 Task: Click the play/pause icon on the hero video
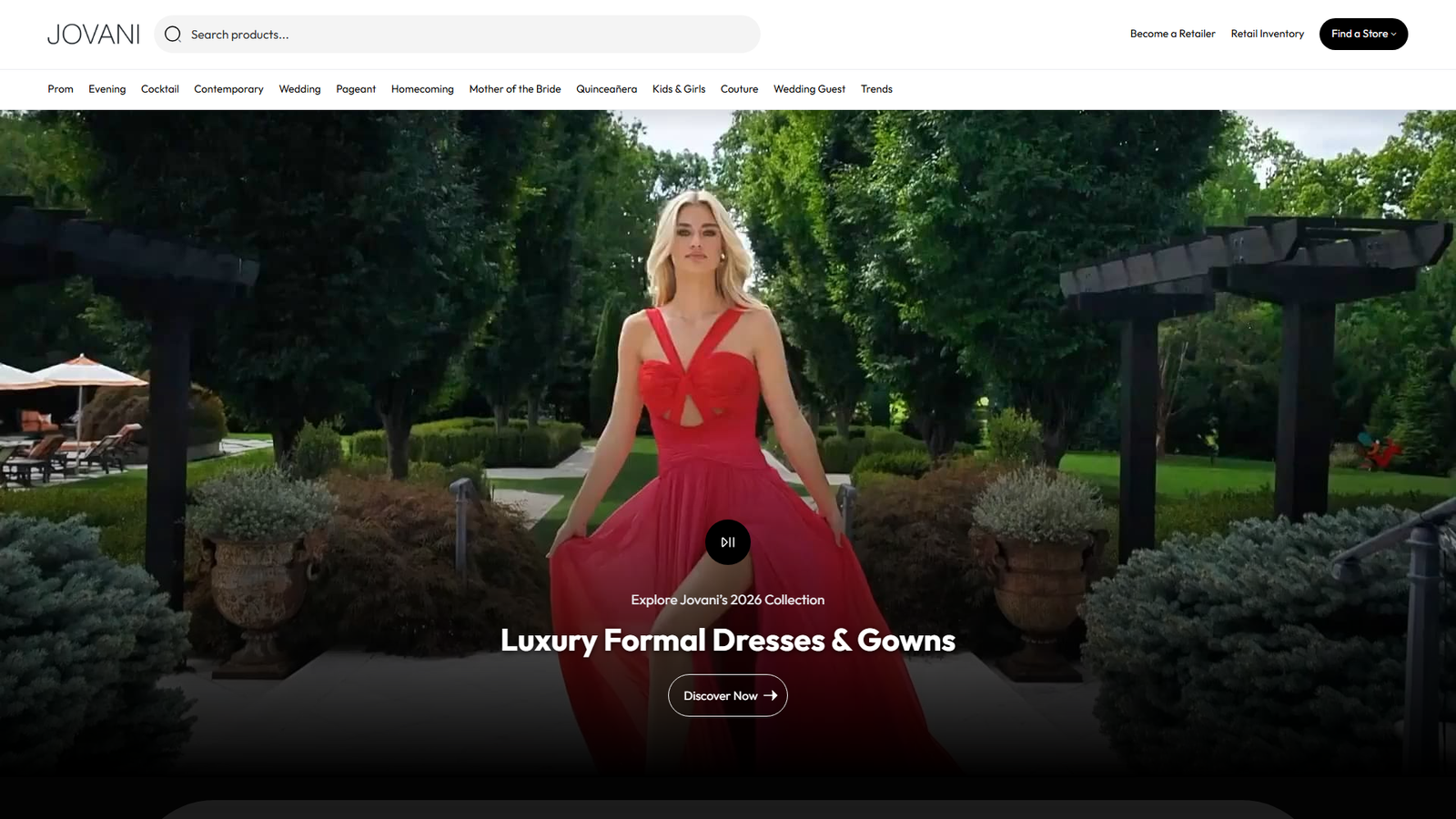[727, 541]
